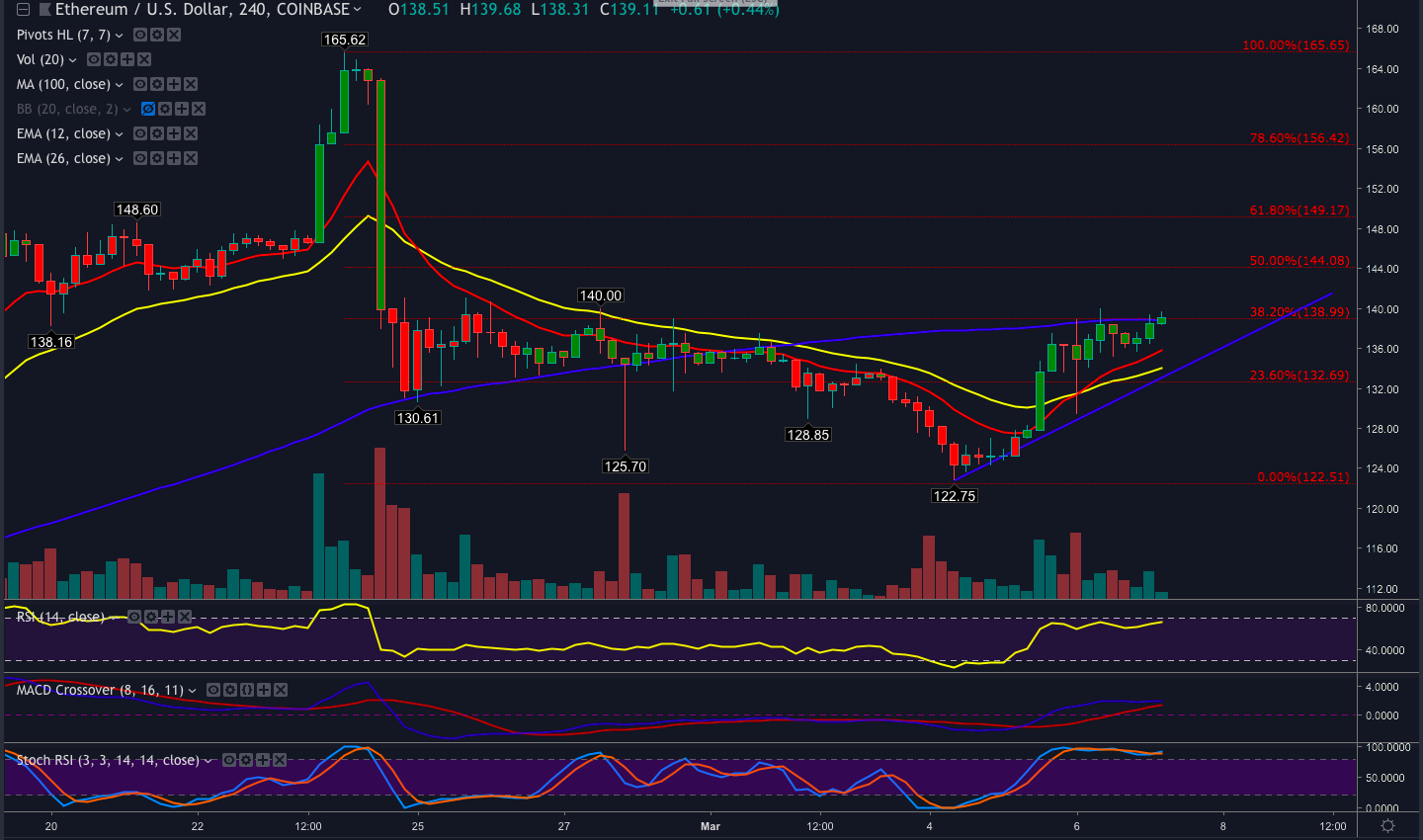Click the plus icon on EMA (26, close)
The width and height of the screenshot is (1423, 840).
tap(173, 157)
